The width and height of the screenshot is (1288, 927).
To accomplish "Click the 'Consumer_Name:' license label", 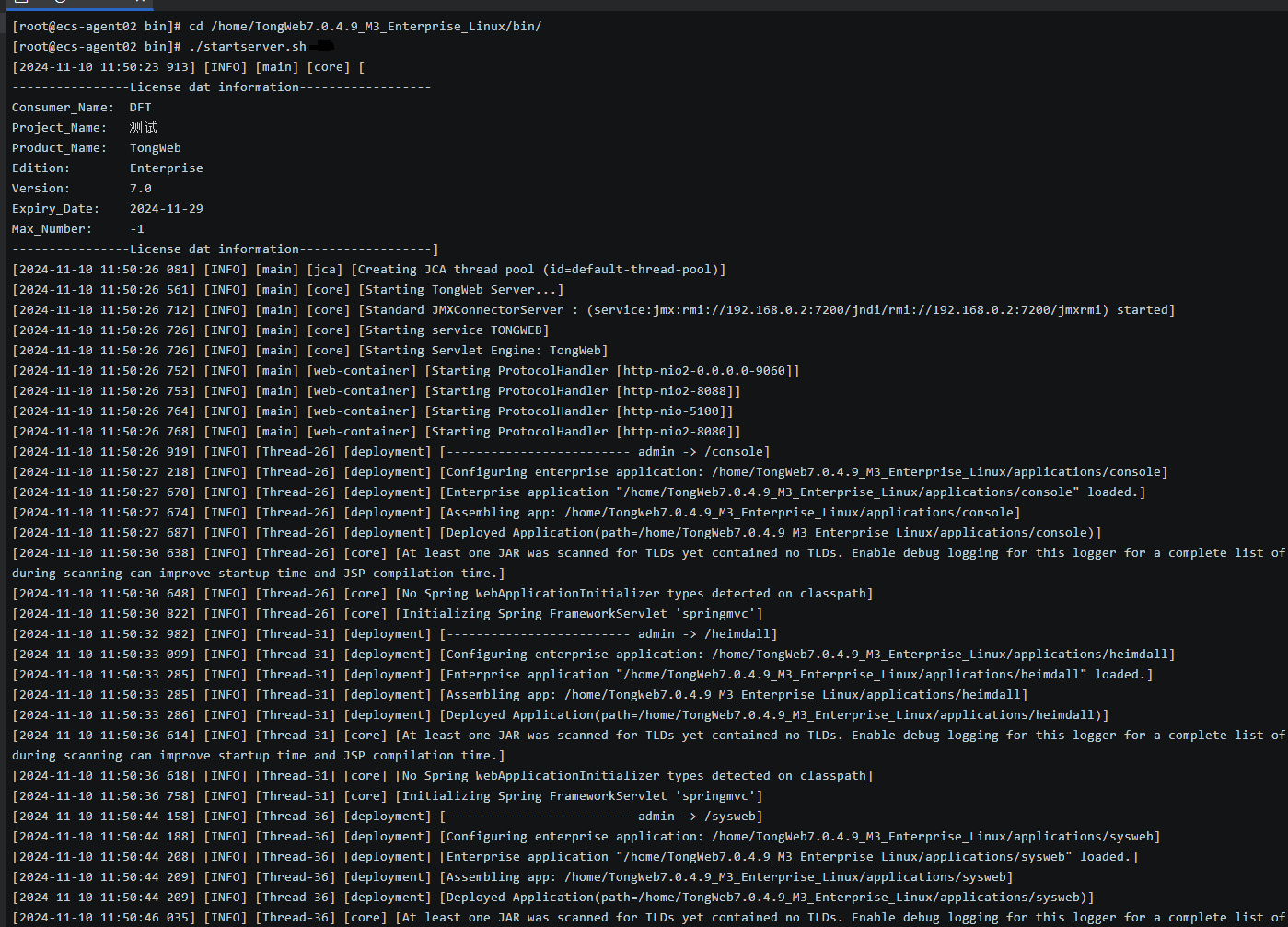I will coord(64,107).
